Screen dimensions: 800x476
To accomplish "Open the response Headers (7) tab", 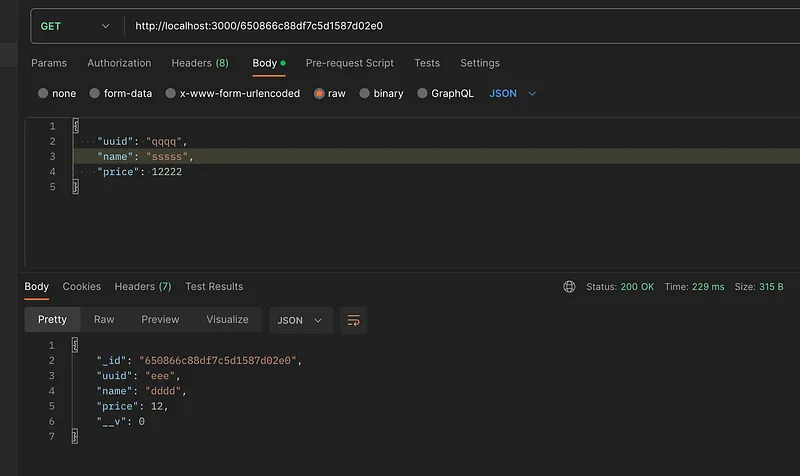I will [143, 287].
